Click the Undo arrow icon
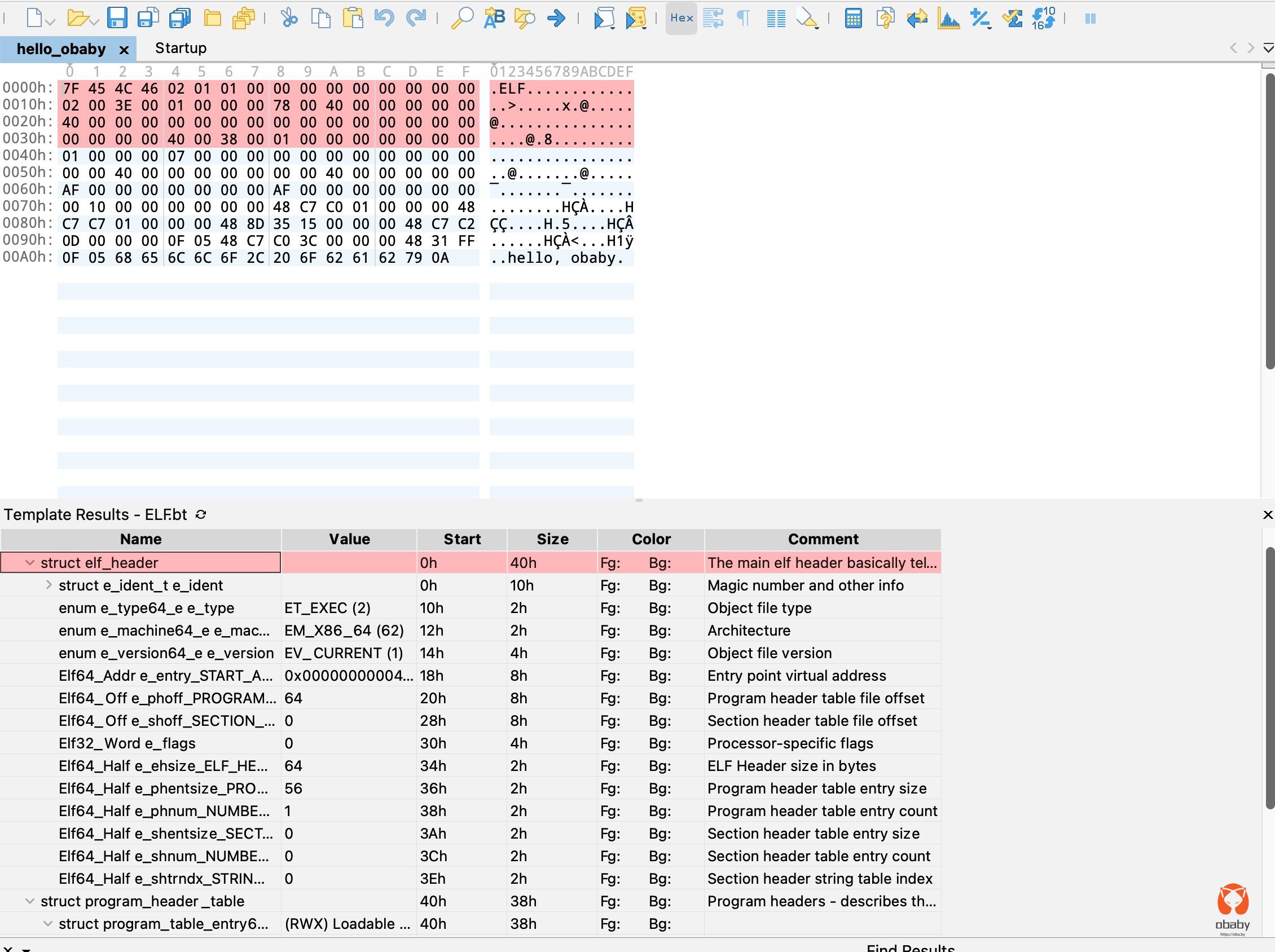The image size is (1275, 952). [x=383, y=19]
